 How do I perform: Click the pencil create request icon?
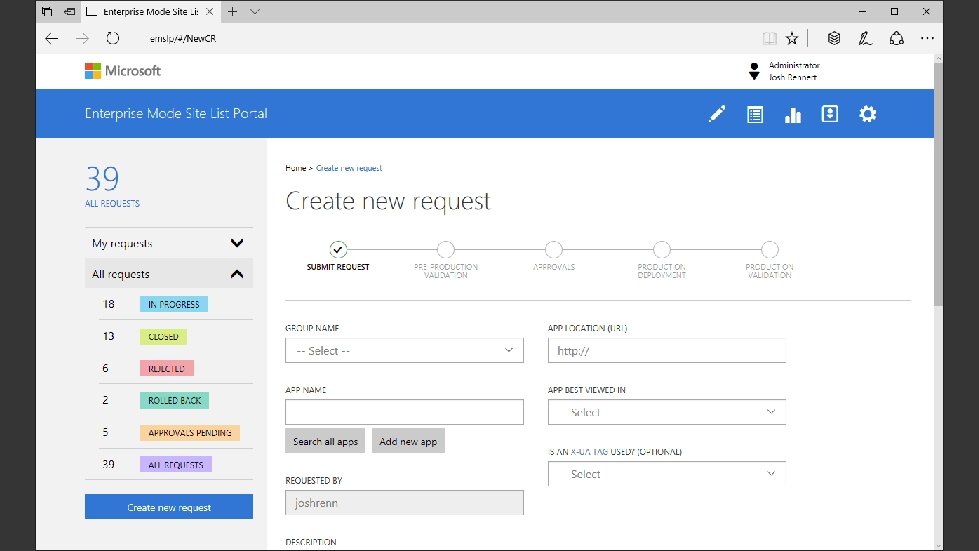[717, 114]
